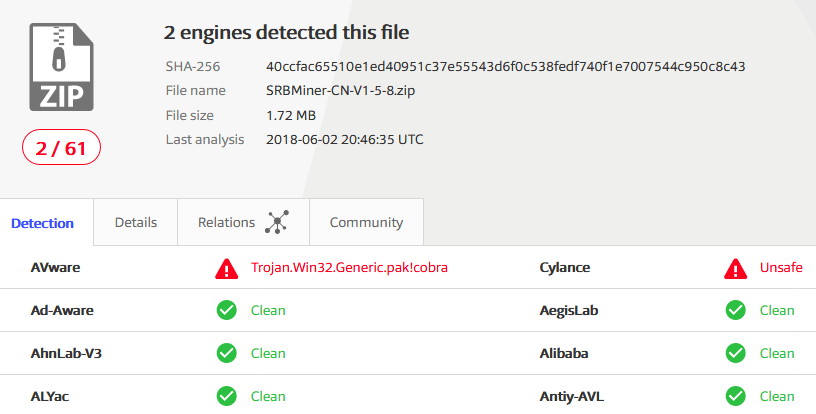Click the green check icon for AhnLab-V3
Screen dimensions: 816x414
[226, 353]
